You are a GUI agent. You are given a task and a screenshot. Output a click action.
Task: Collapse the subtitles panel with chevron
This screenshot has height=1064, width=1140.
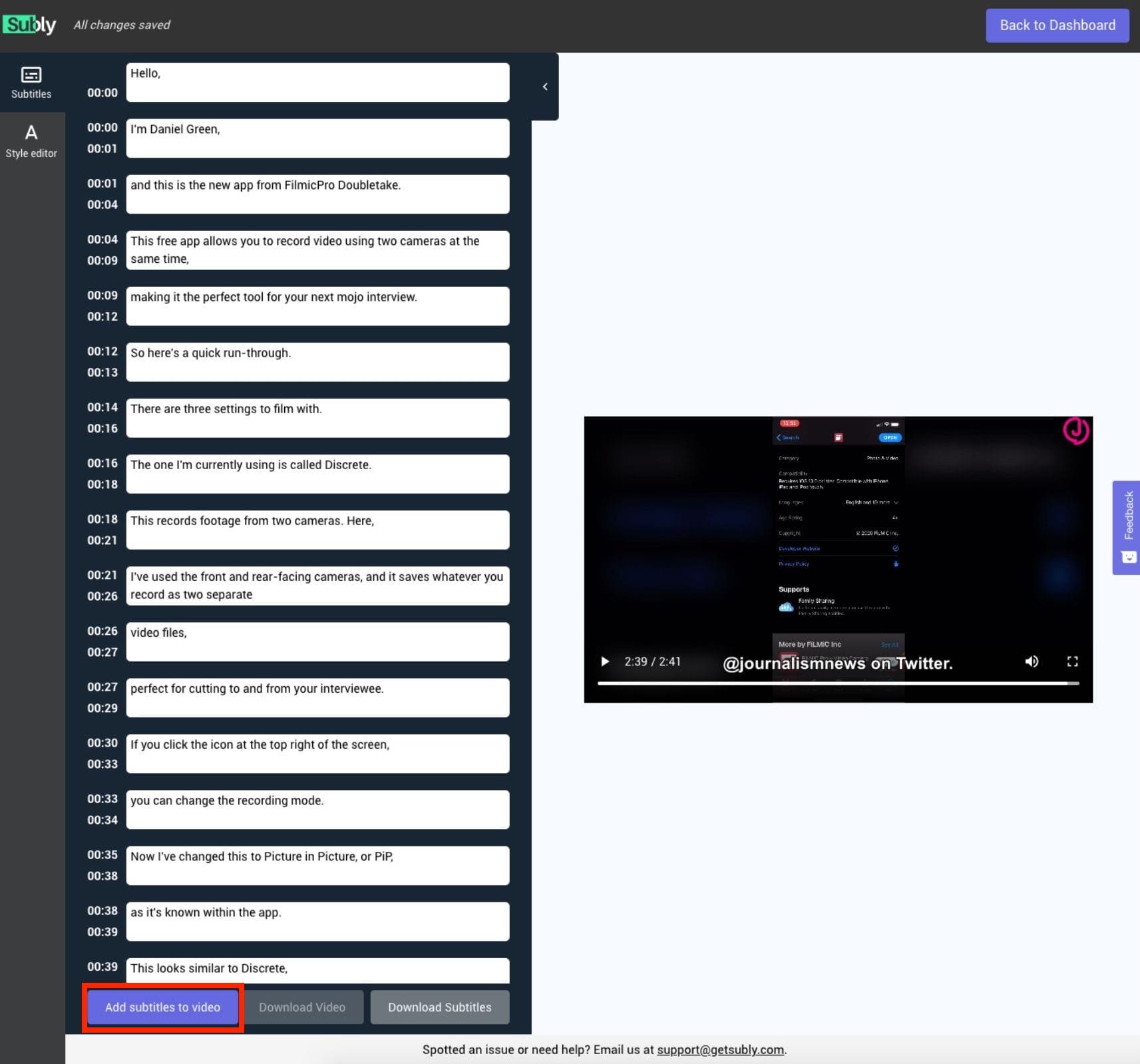pyautogui.click(x=545, y=87)
